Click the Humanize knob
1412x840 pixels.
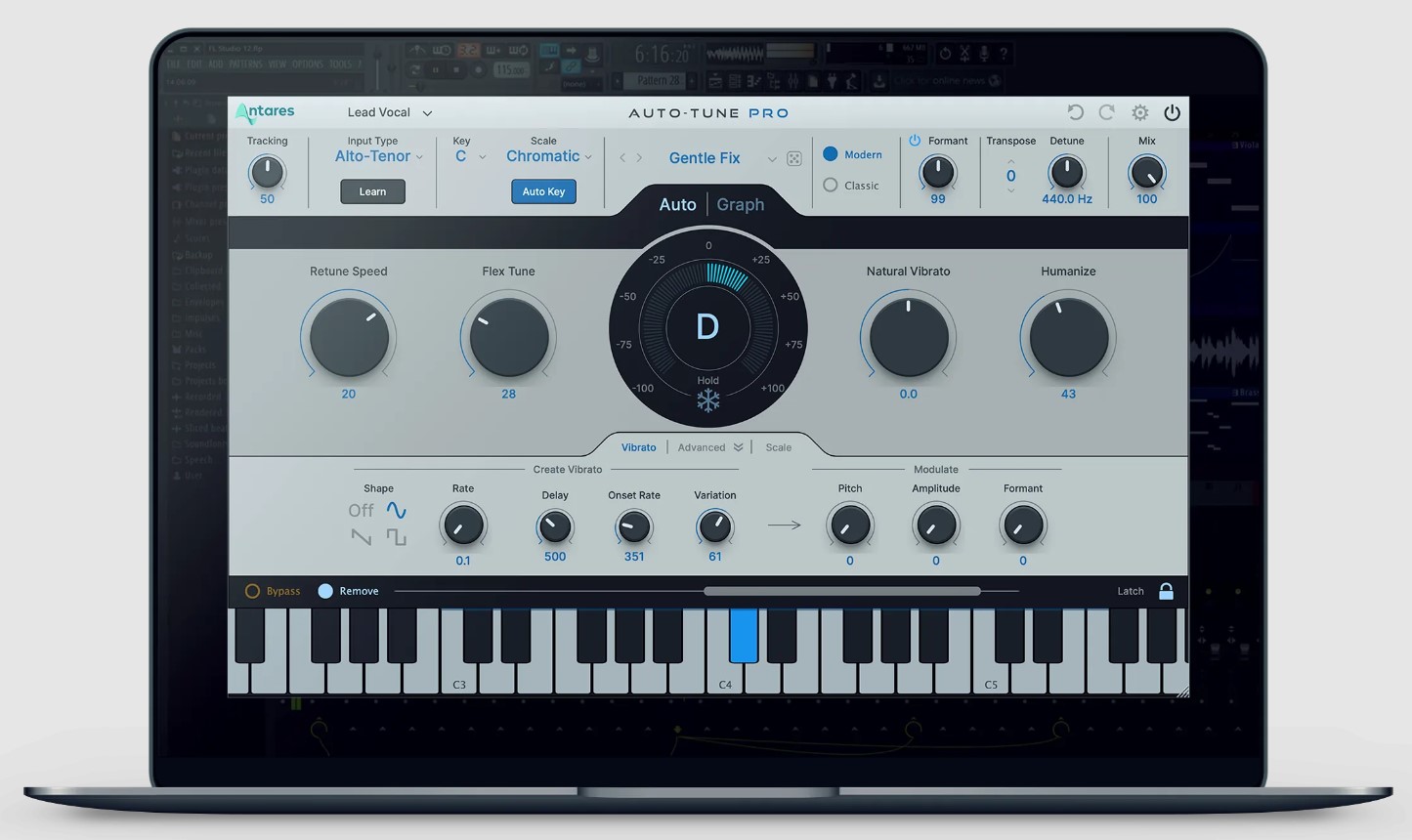tap(1068, 337)
